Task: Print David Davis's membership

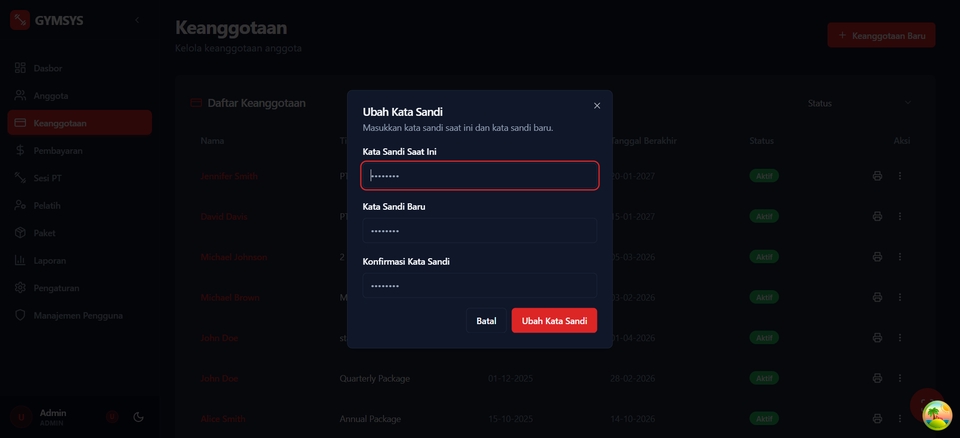Action: (x=877, y=216)
